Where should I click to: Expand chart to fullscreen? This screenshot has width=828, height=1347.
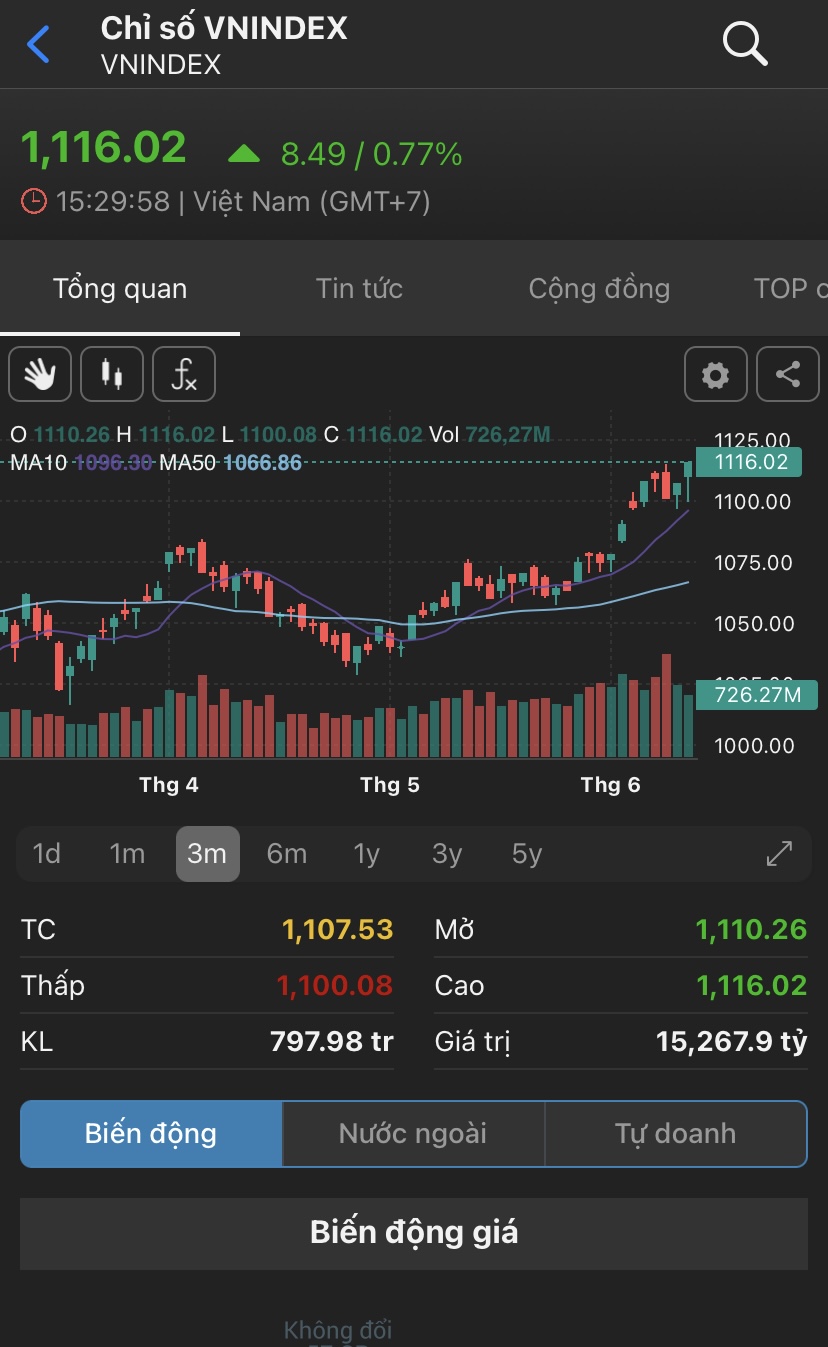[x=779, y=854]
